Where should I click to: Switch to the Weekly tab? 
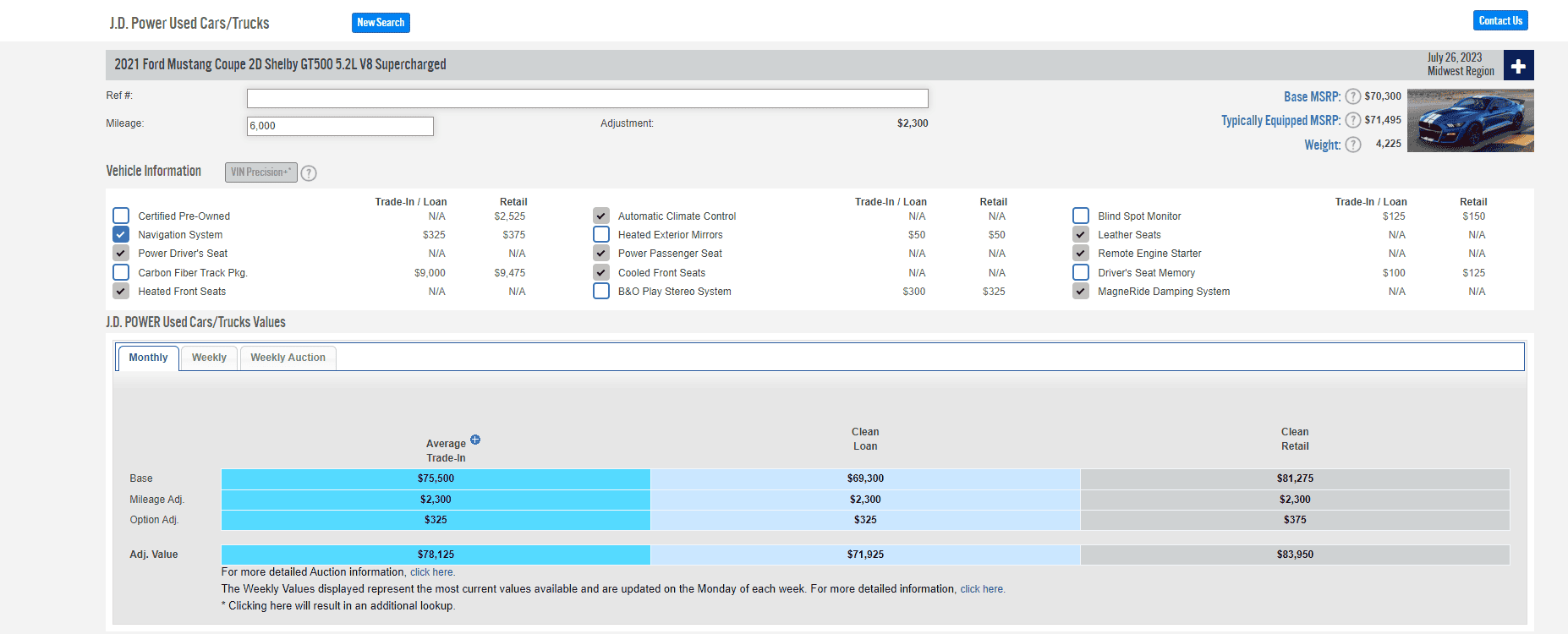[x=209, y=358]
